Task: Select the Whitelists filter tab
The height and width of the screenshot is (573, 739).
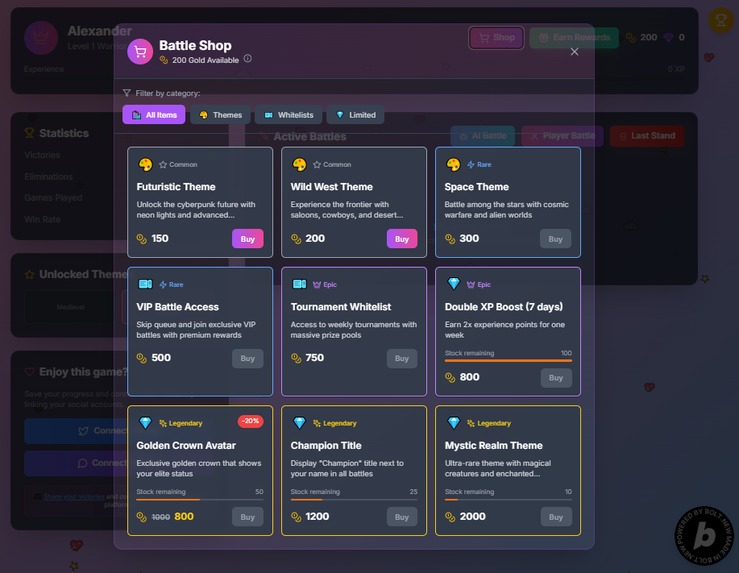Action: [x=288, y=115]
